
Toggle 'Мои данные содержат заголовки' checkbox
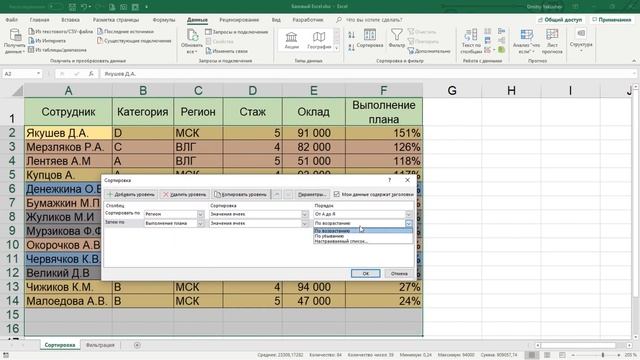coord(337,194)
